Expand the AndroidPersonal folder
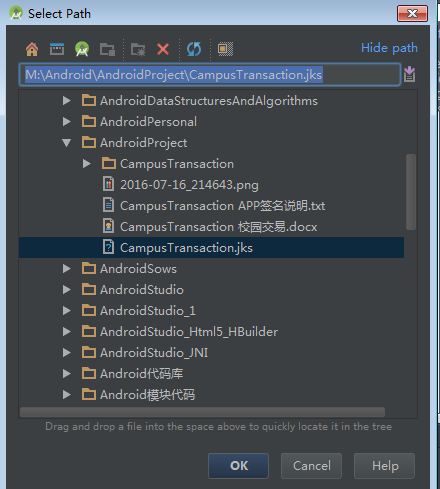 point(67,121)
